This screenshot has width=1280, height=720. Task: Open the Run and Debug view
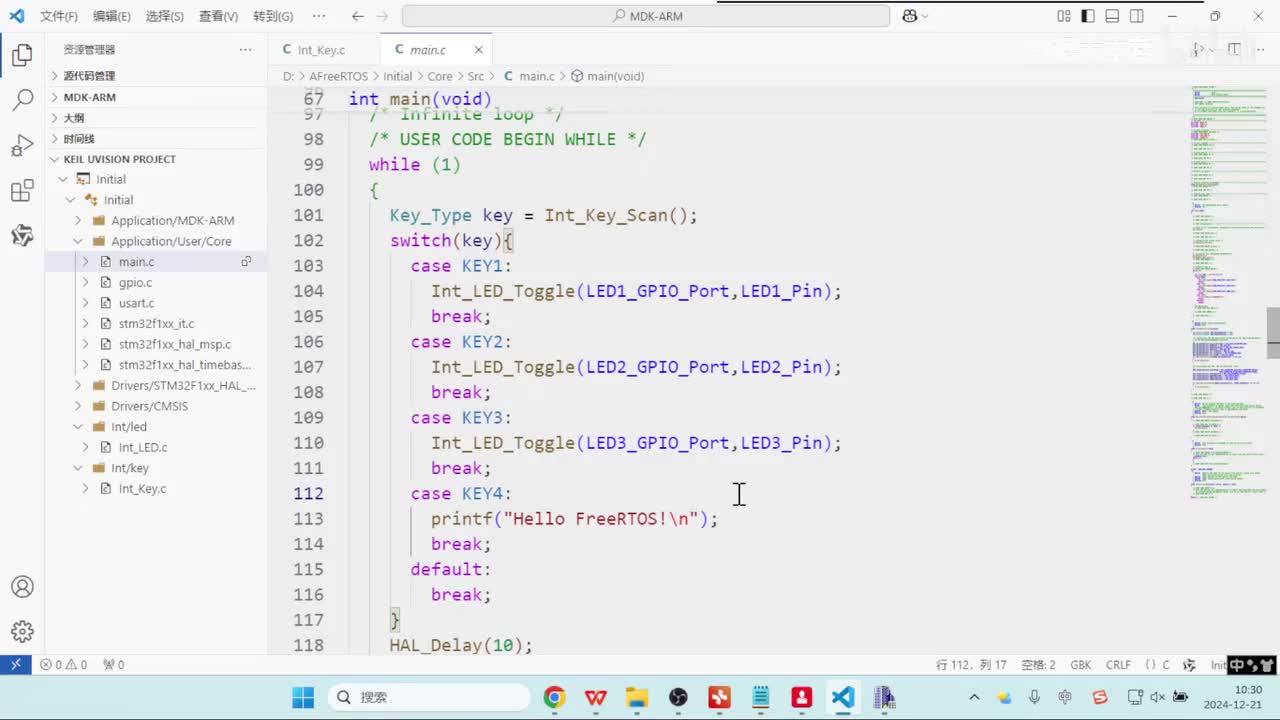pos(22,146)
